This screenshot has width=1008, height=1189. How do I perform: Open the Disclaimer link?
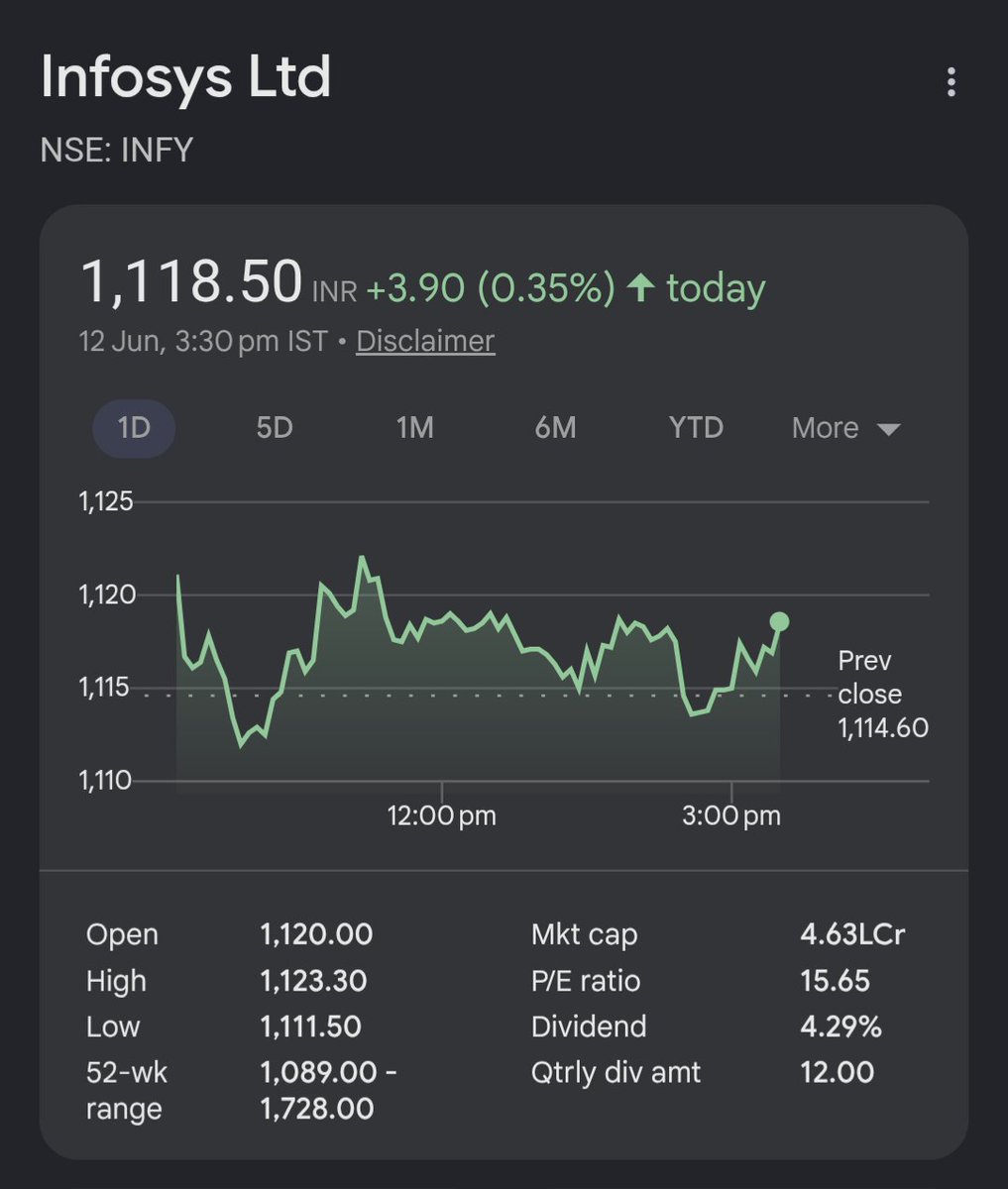pyautogui.click(x=425, y=341)
